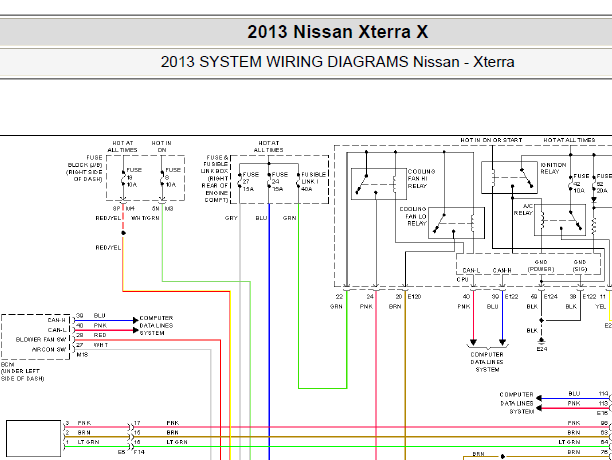This screenshot has width=612, height=460.
Task: Select the "2013 SYSTEM WIRING DIAGRAMS Nissan - Xterra" subtitle
Action: [338, 62]
